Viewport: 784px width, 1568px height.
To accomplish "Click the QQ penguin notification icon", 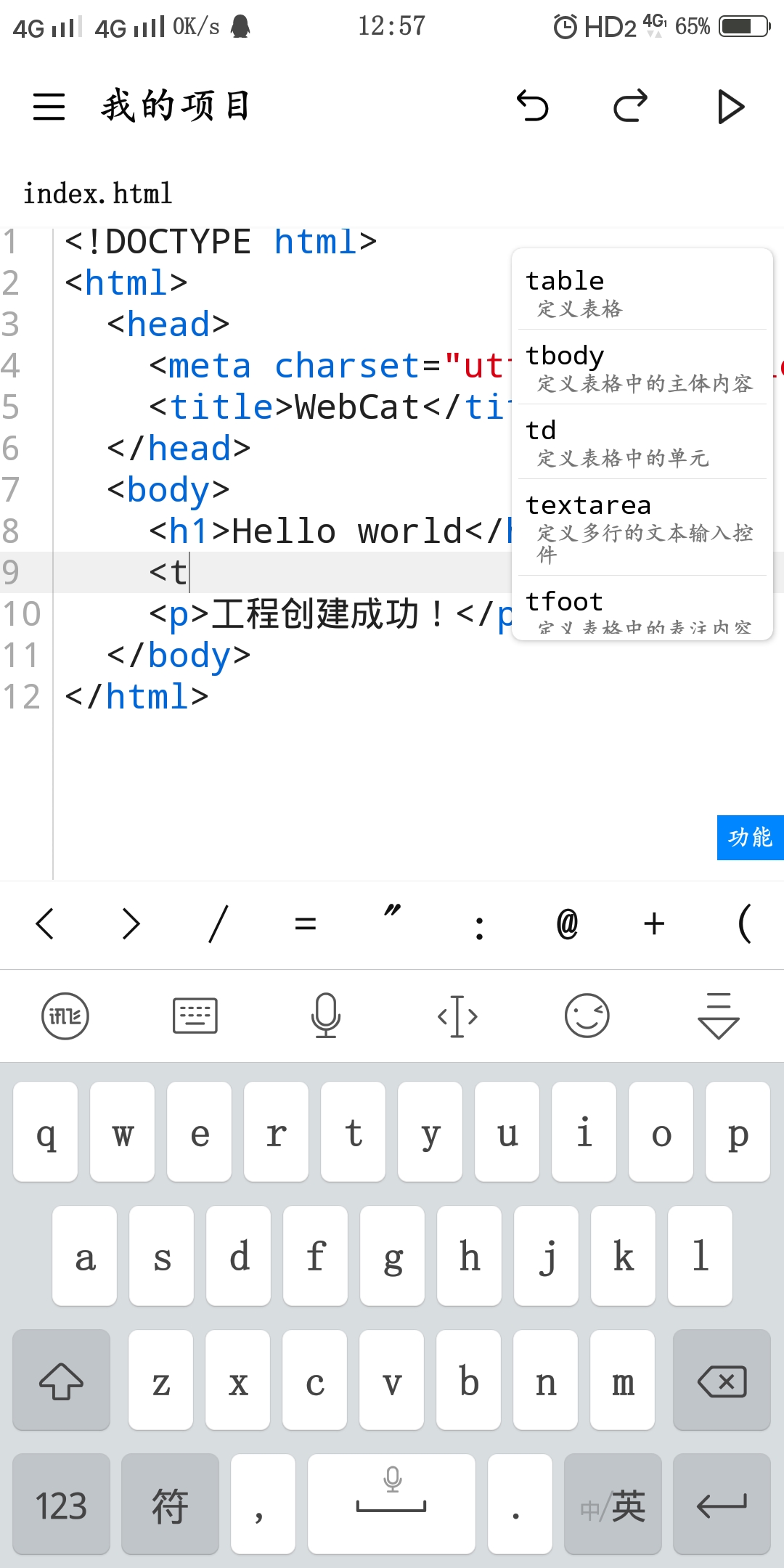I will coord(240,27).
